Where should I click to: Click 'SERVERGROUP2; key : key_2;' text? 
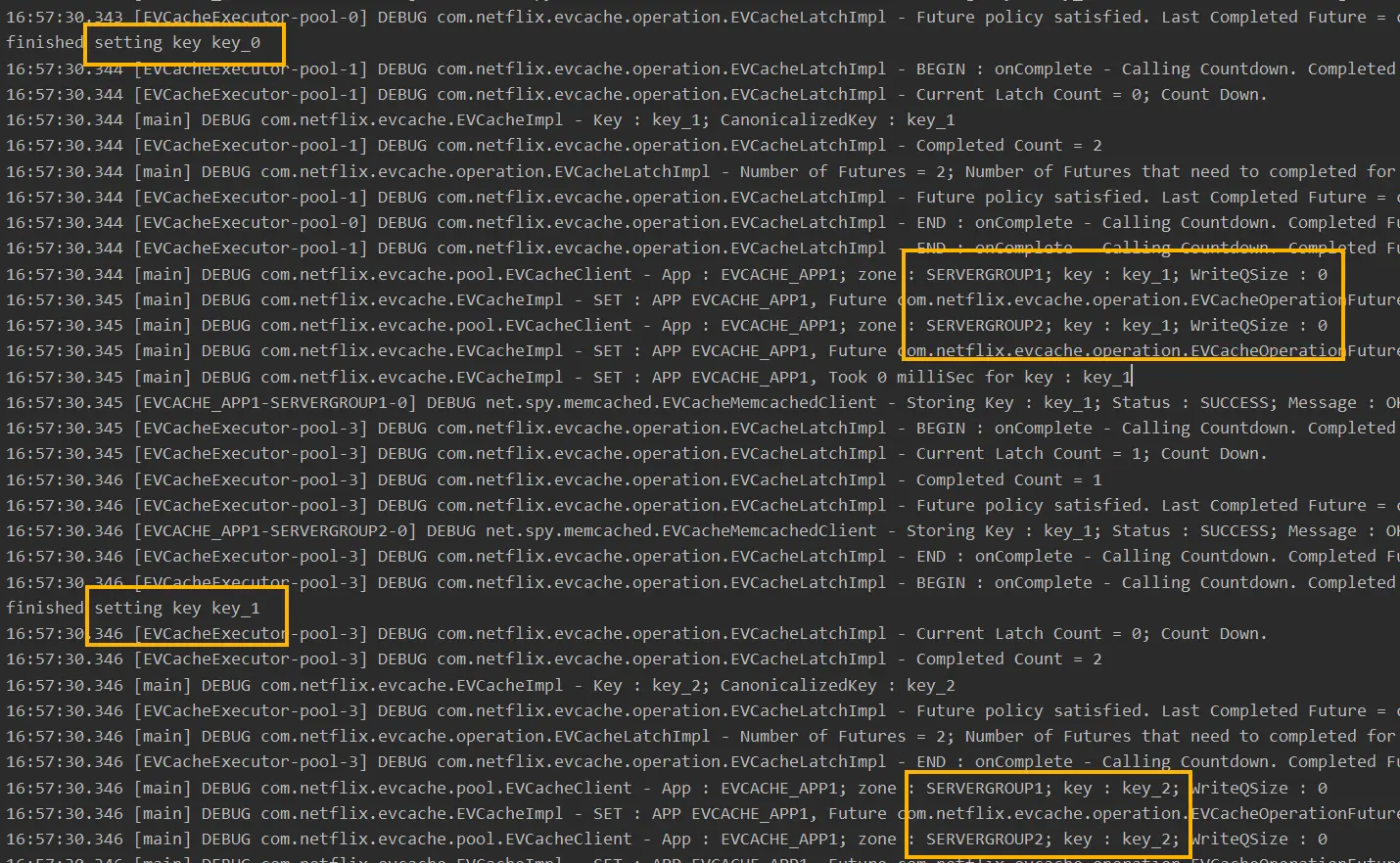[1053, 839]
